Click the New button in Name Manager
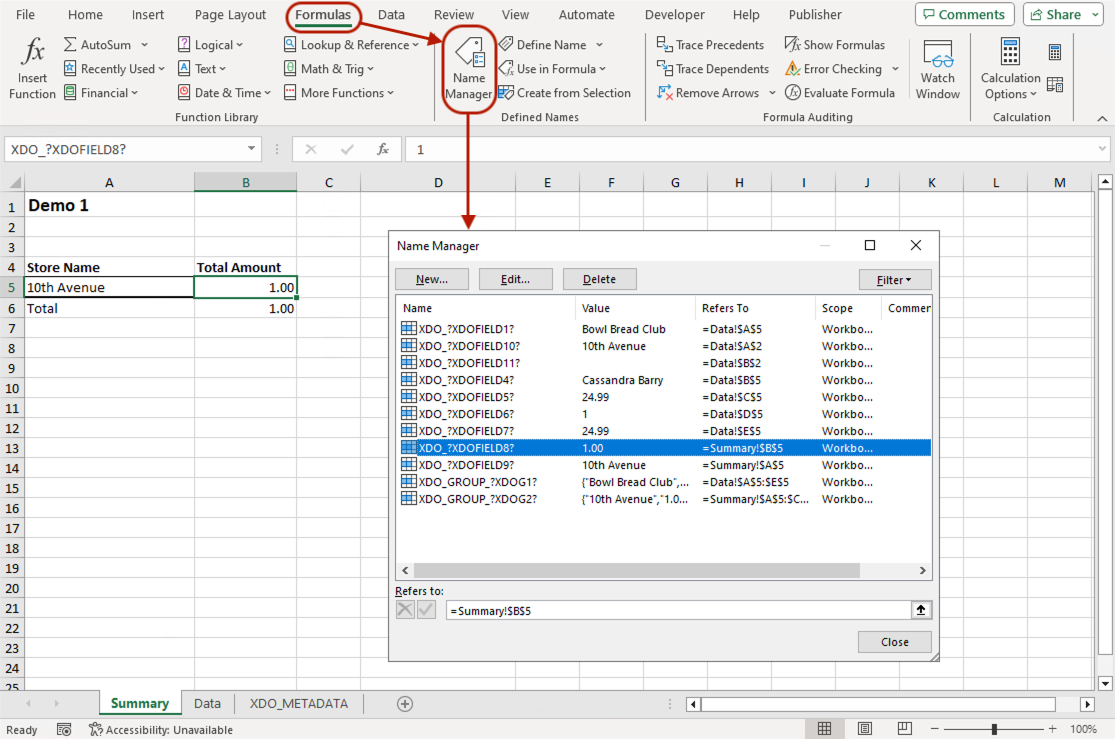This screenshot has width=1115, height=739. click(431, 279)
